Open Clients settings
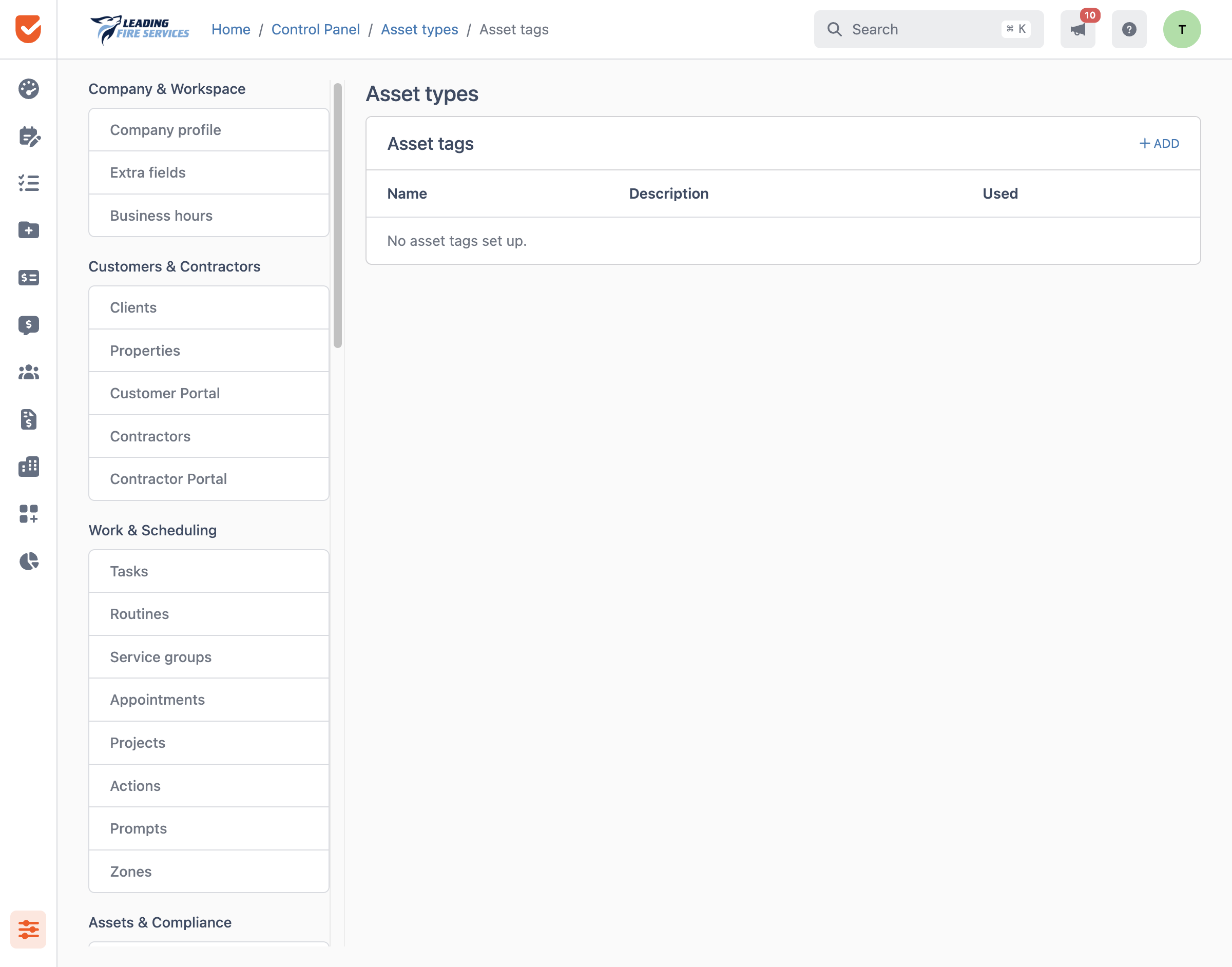The width and height of the screenshot is (1232, 967). tap(209, 307)
